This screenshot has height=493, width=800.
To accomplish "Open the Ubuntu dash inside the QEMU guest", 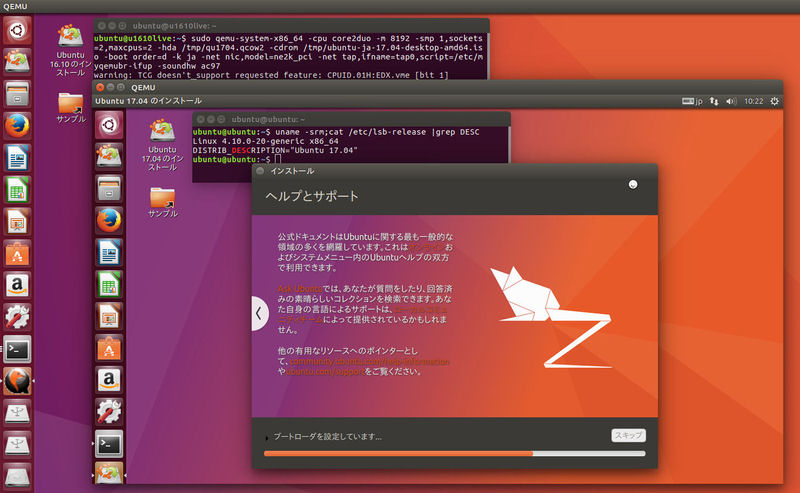I will pos(109,125).
